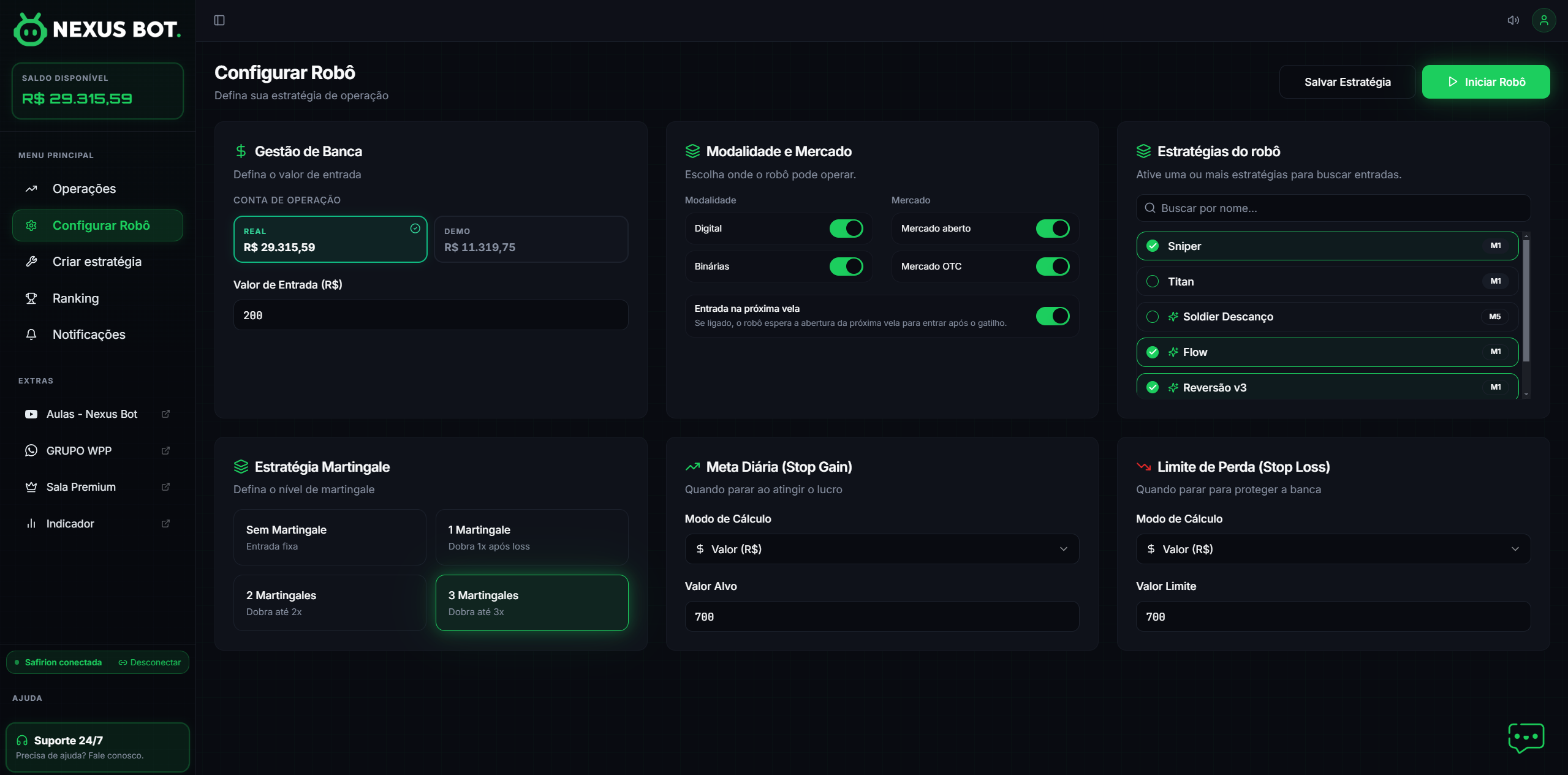Viewport: 1568px width, 775px height.
Task: Click the Ranking trophy icon
Action: (x=31, y=298)
